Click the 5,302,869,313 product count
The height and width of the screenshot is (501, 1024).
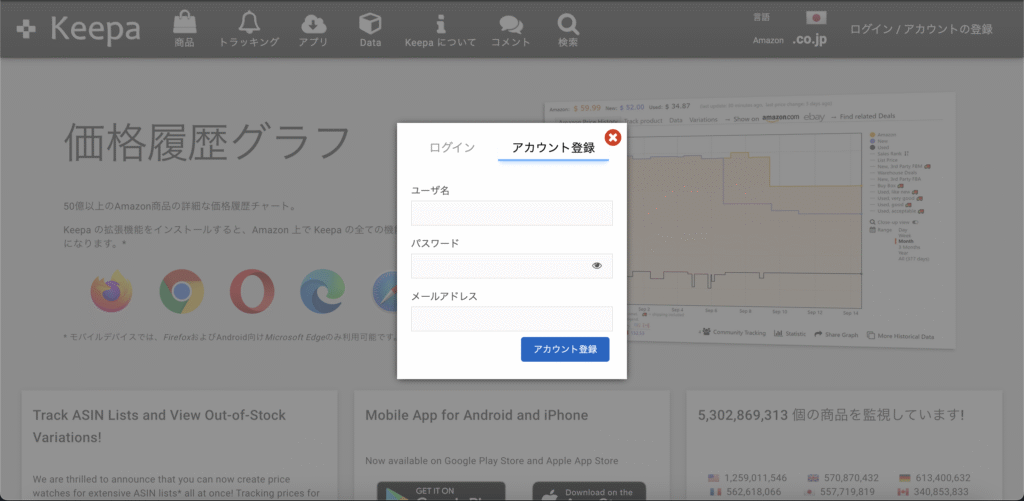[744, 415]
